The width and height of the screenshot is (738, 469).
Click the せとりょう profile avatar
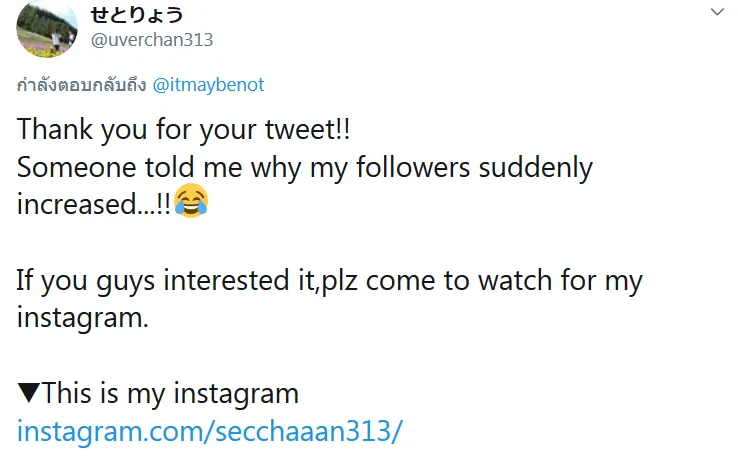pos(47,28)
